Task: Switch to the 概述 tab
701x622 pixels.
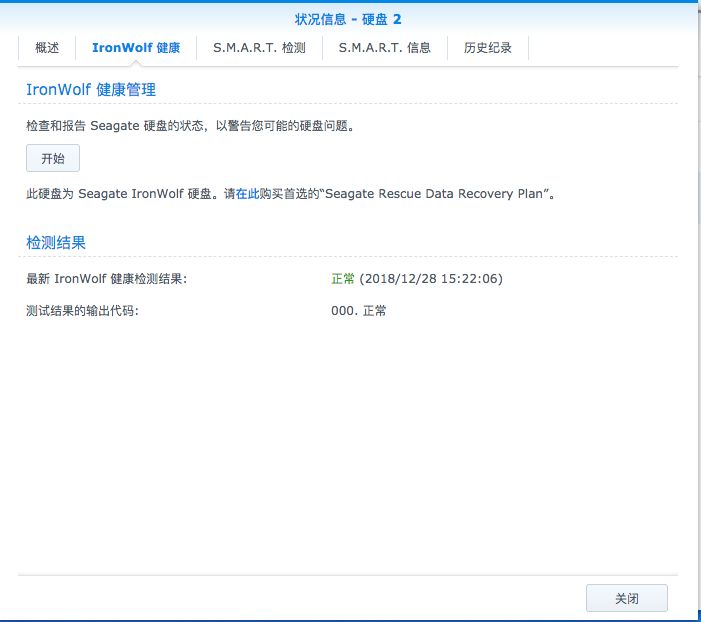Action: [47, 48]
